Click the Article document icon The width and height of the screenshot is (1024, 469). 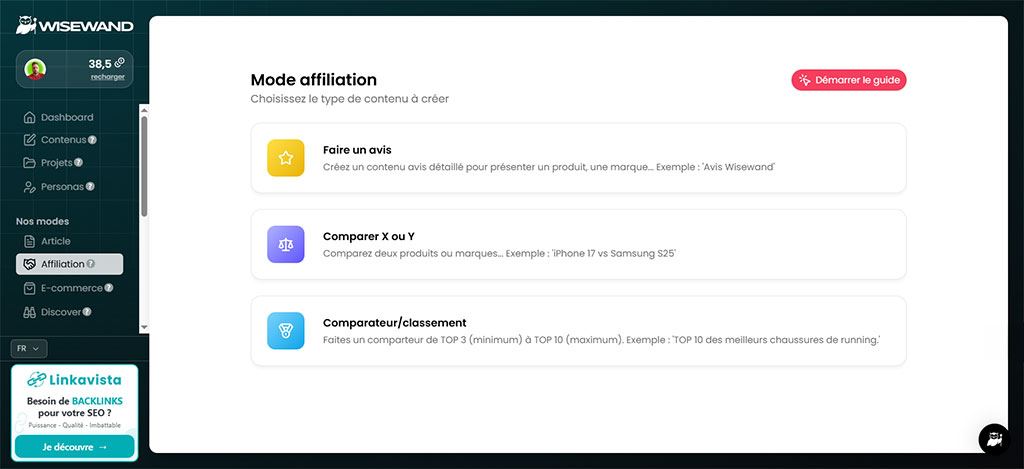pyautogui.click(x=29, y=241)
